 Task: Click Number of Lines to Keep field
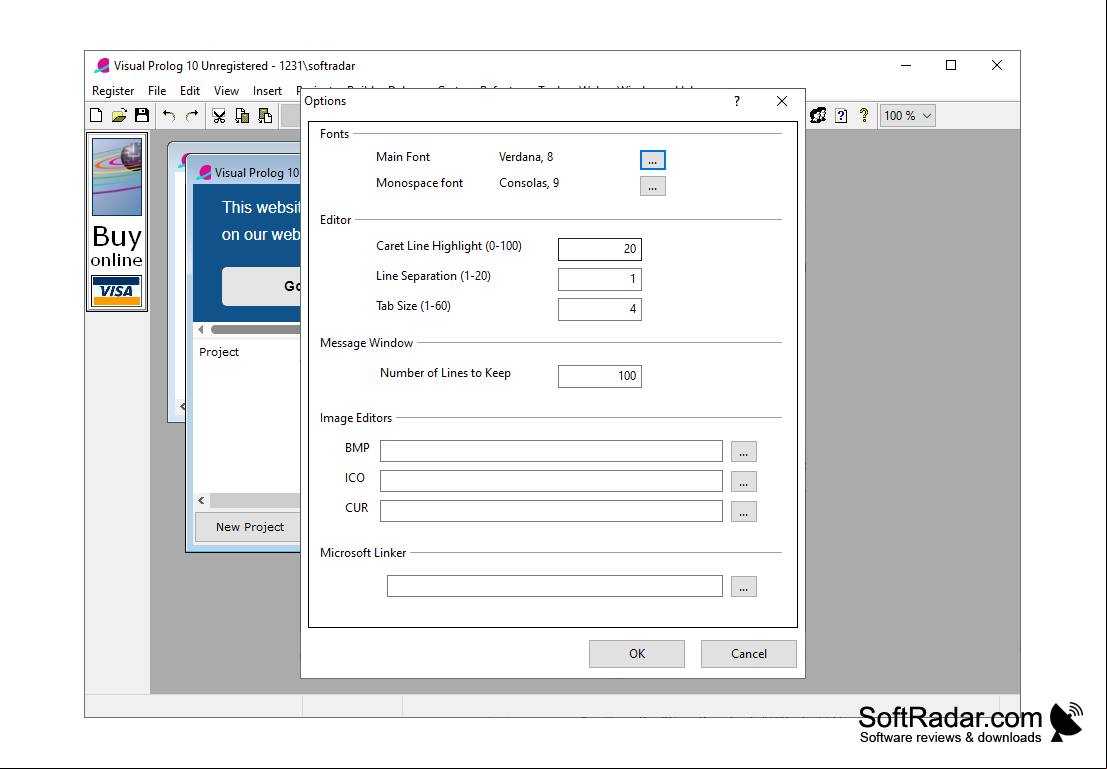point(599,376)
